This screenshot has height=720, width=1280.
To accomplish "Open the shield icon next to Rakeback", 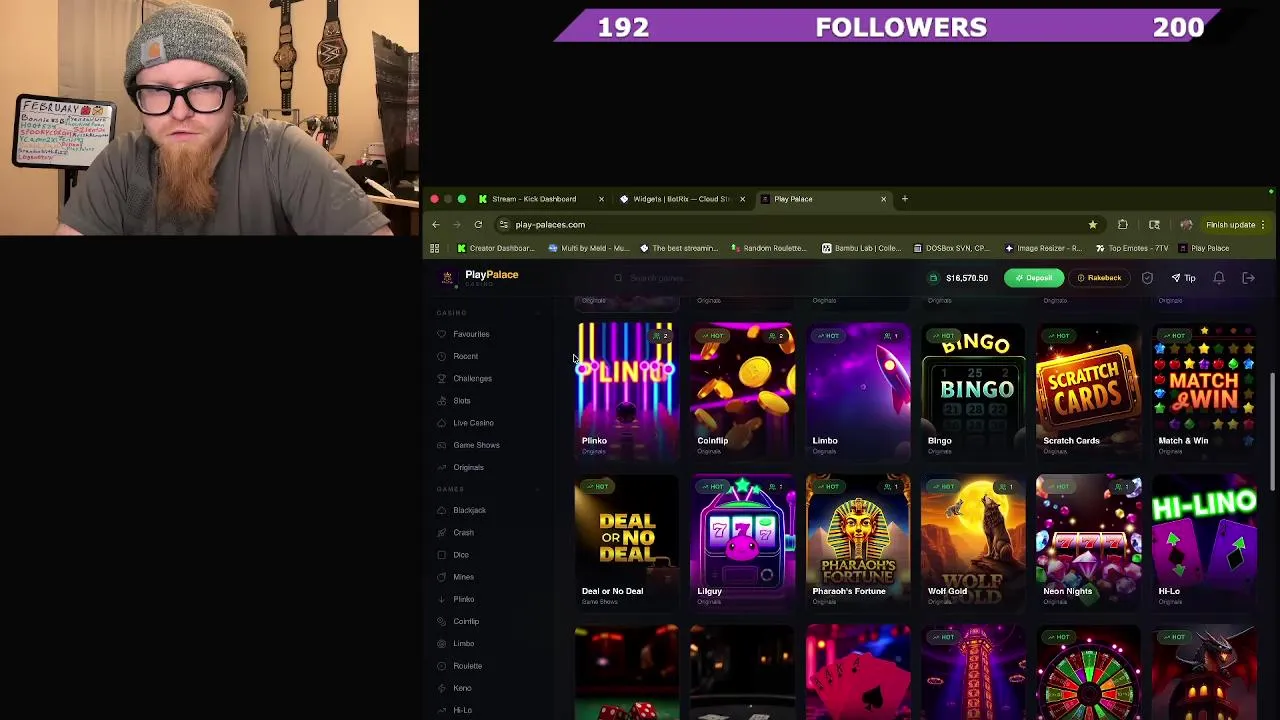I will (1147, 278).
